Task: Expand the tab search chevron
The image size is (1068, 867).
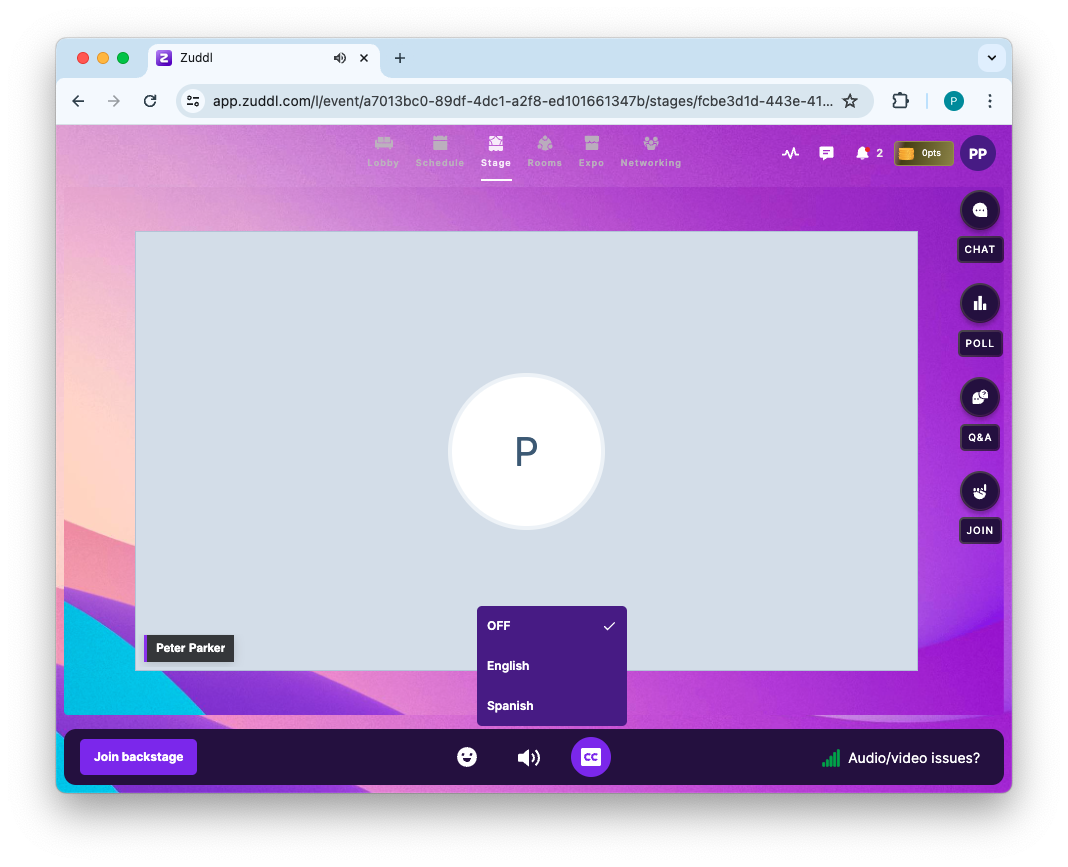Action: pyautogui.click(x=992, y=58)
